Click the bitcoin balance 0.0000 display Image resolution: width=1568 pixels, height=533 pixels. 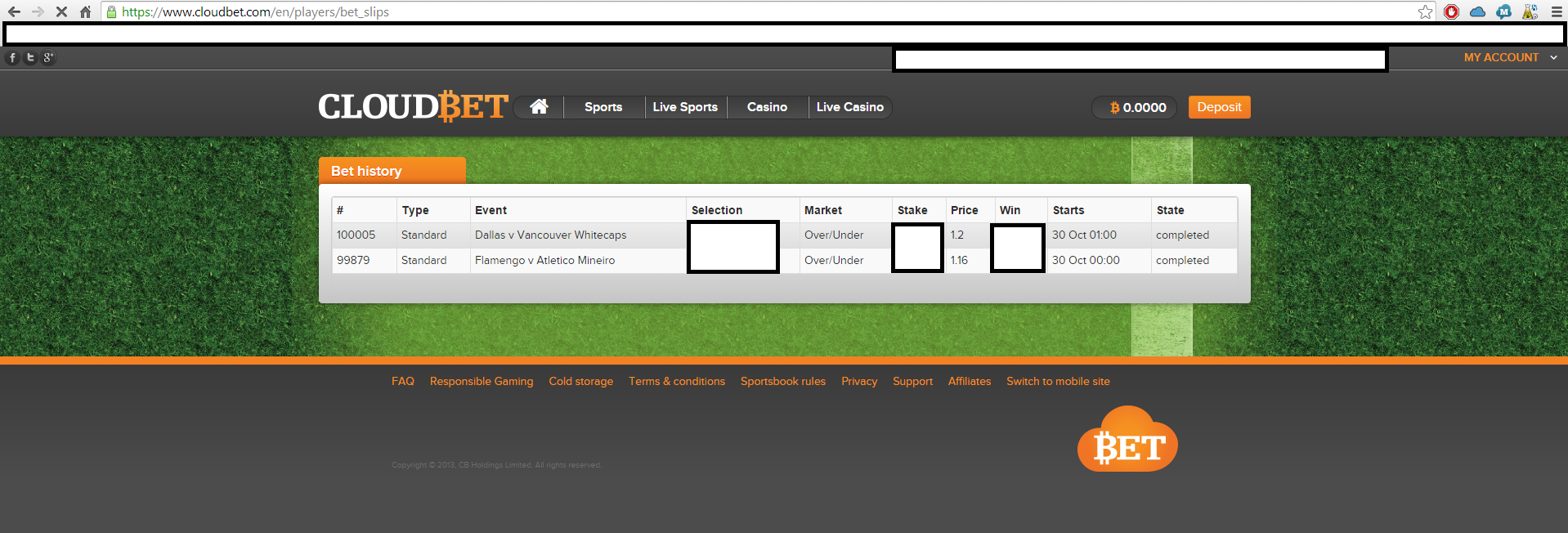coord(1135,107)
